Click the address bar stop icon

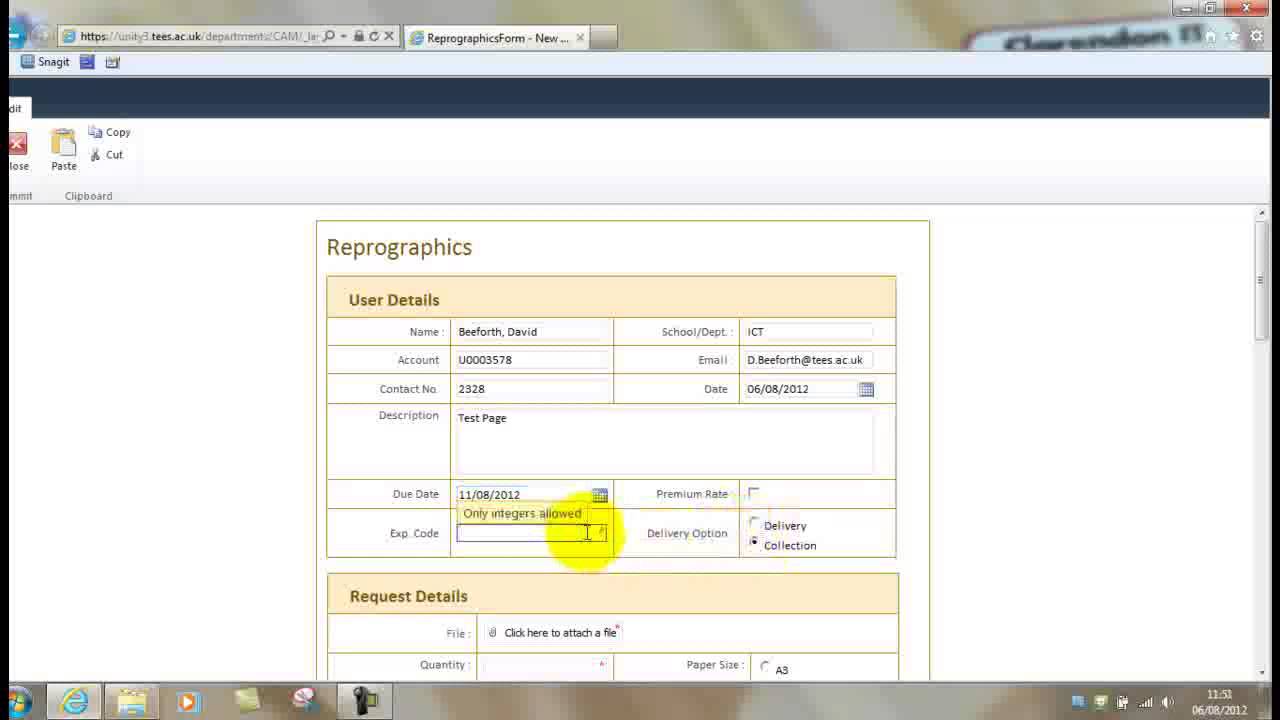point(389,36)
